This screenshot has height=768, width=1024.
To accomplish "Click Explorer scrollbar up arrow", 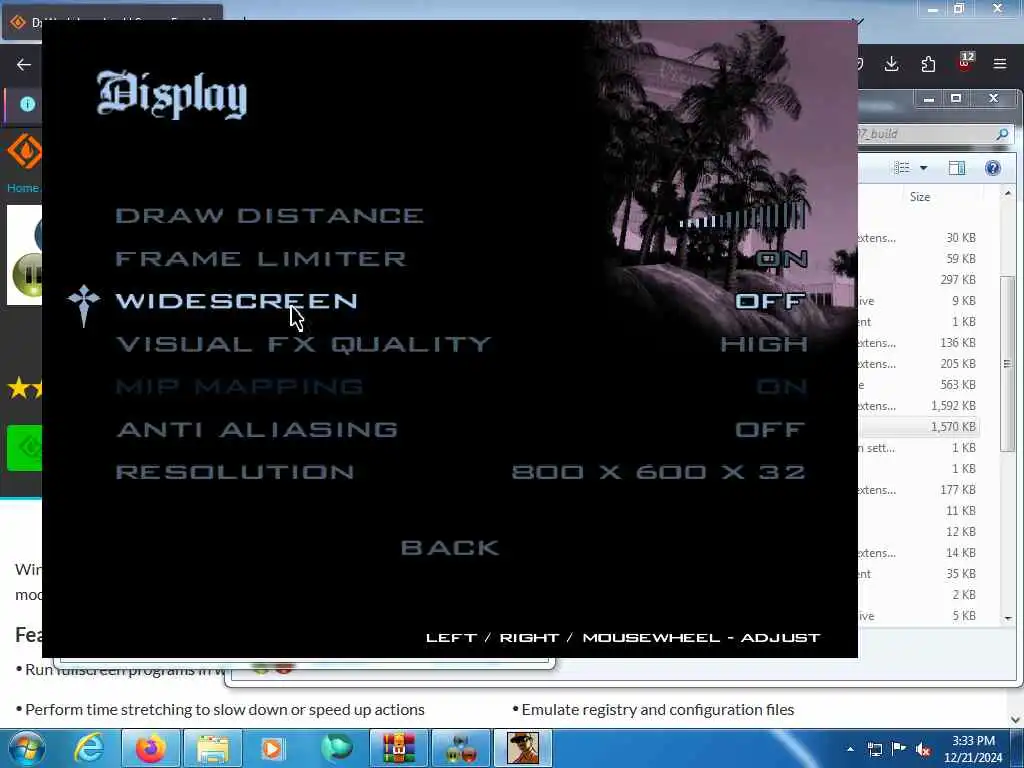I will point(1008,194).
